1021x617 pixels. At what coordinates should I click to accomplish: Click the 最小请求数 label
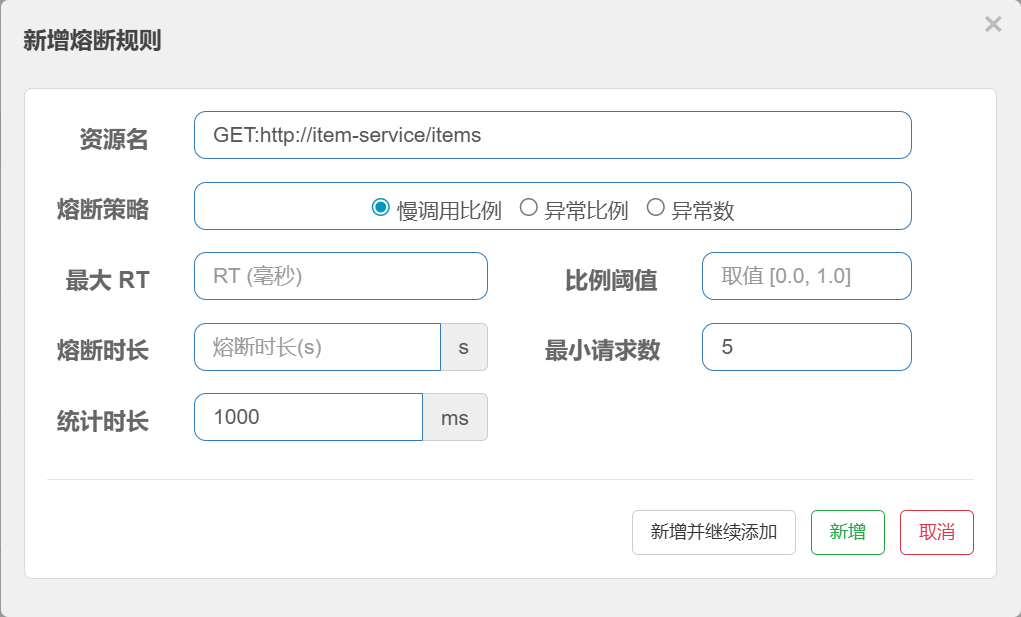pos(602,351)
